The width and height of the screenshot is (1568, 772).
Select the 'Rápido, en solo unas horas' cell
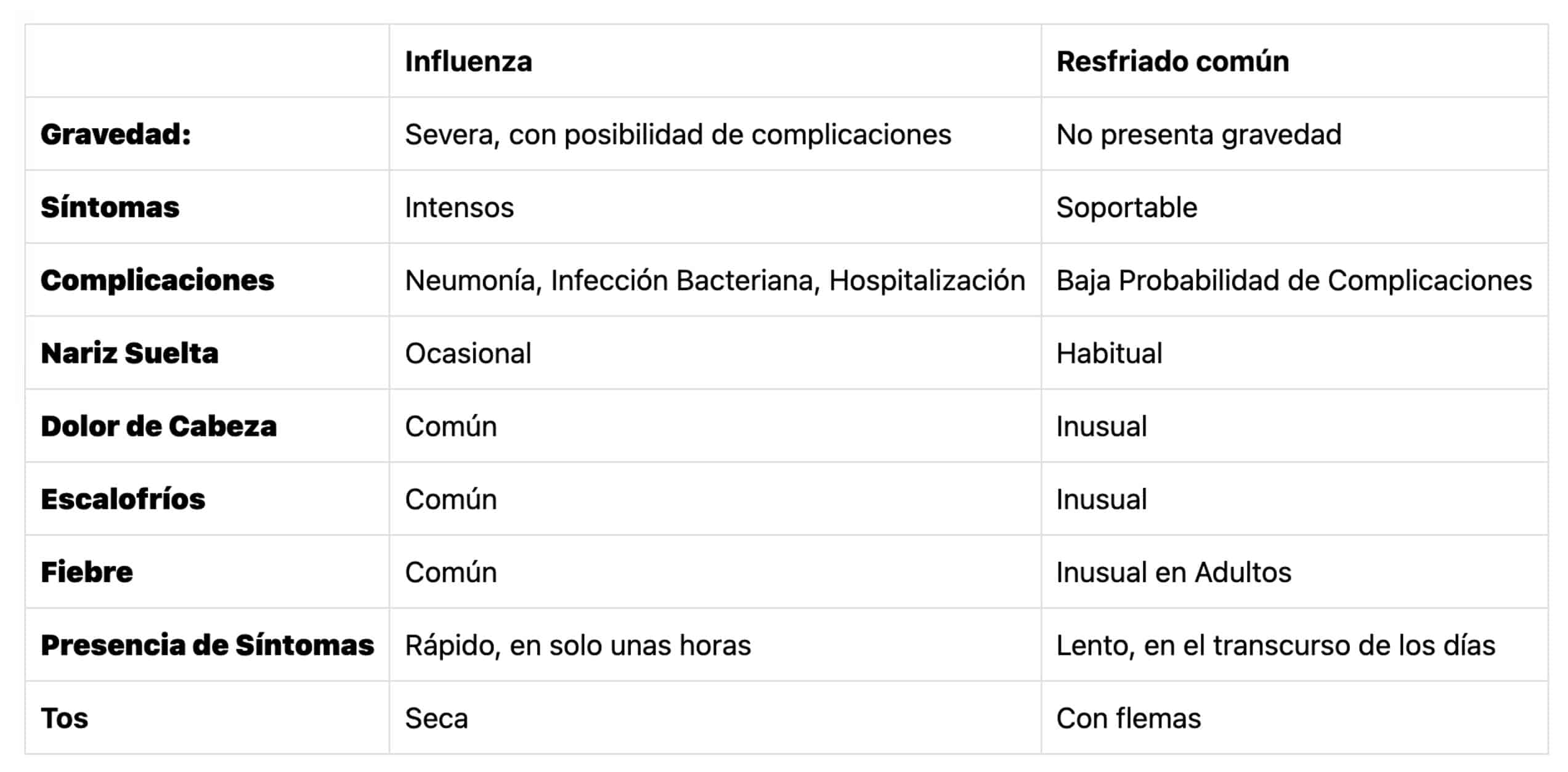(x=577, y=645)
